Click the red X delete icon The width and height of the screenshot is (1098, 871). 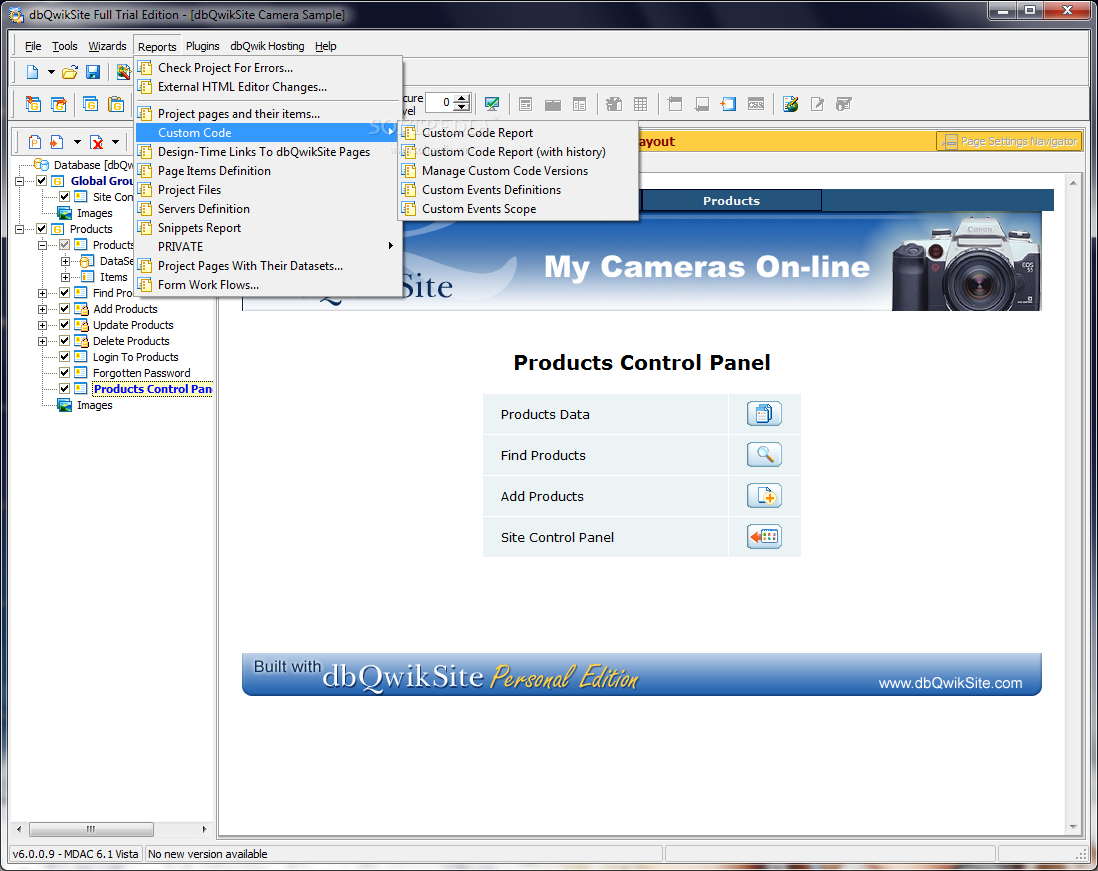(97, 142)
